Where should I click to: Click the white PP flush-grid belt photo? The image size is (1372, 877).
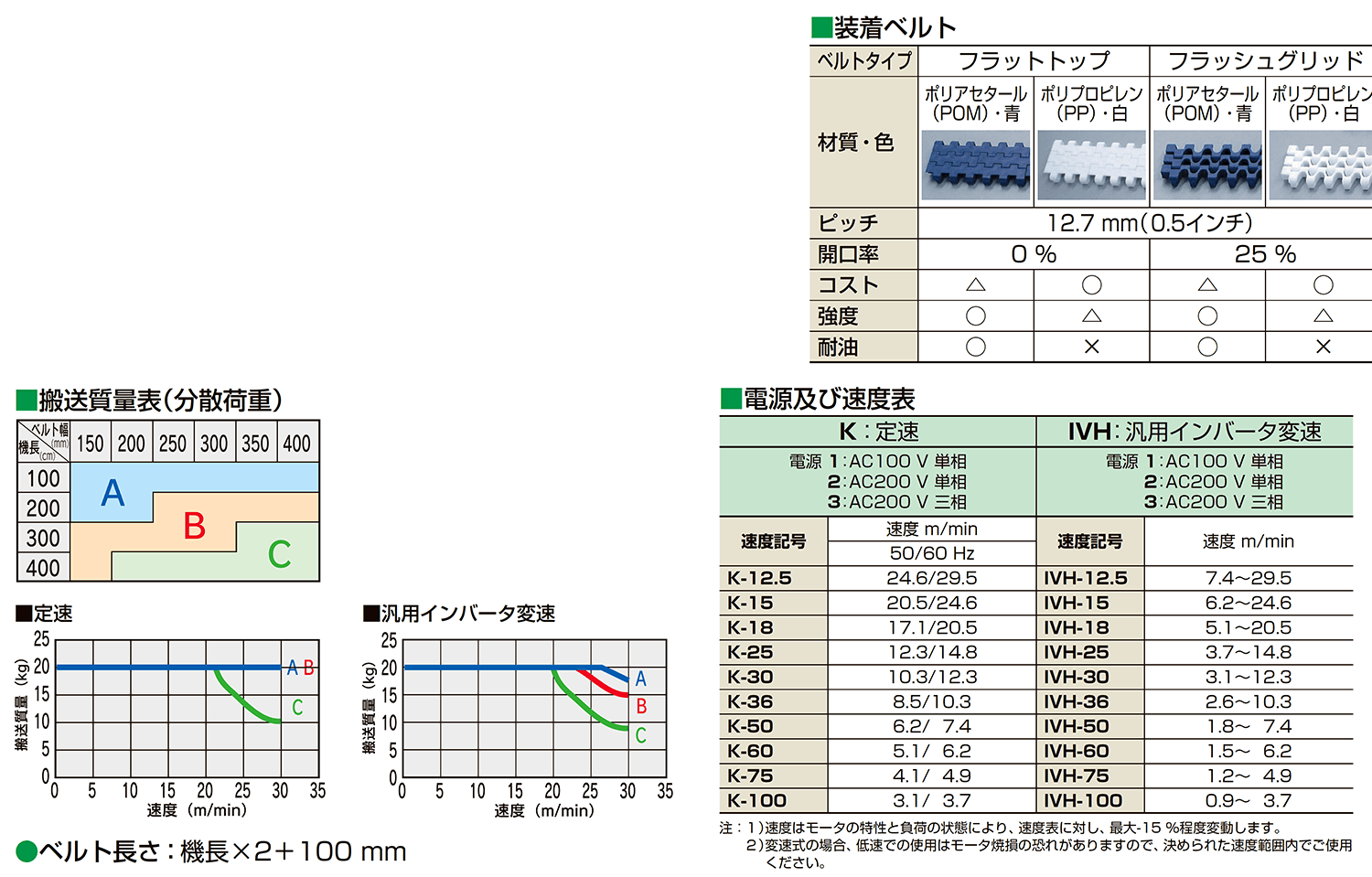(1320, 166)
